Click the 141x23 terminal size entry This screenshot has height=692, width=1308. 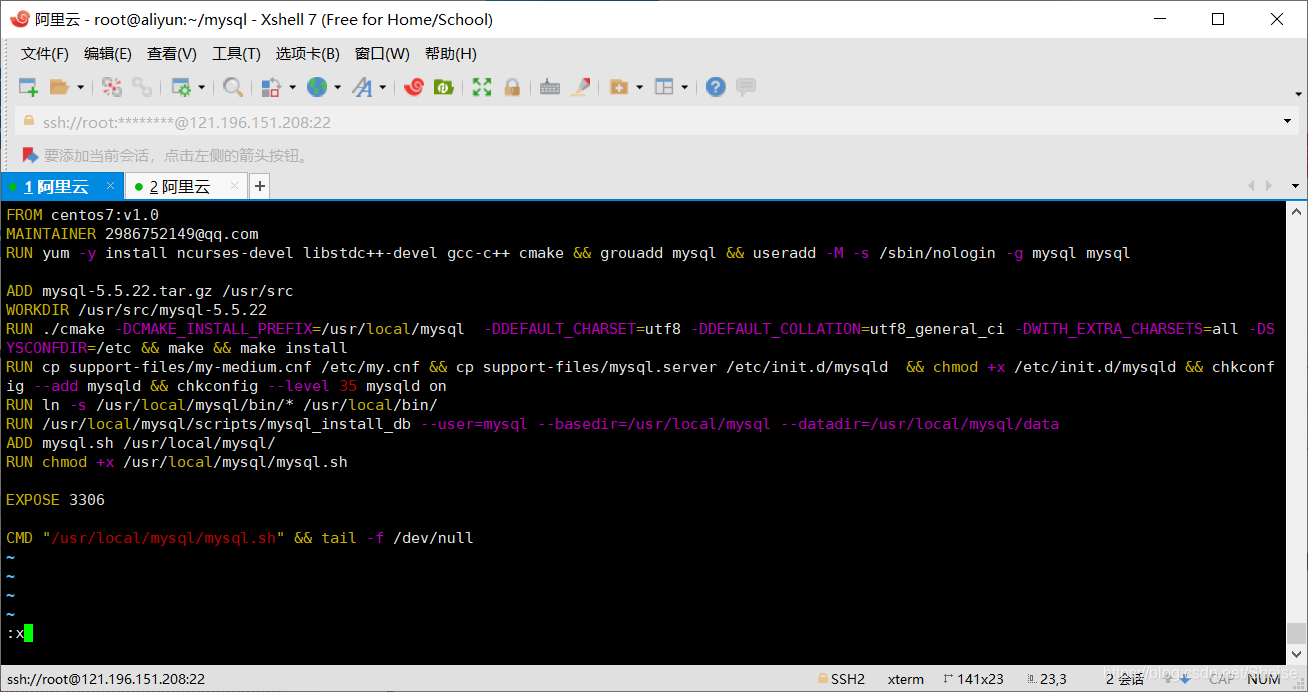tap(974, 679)
